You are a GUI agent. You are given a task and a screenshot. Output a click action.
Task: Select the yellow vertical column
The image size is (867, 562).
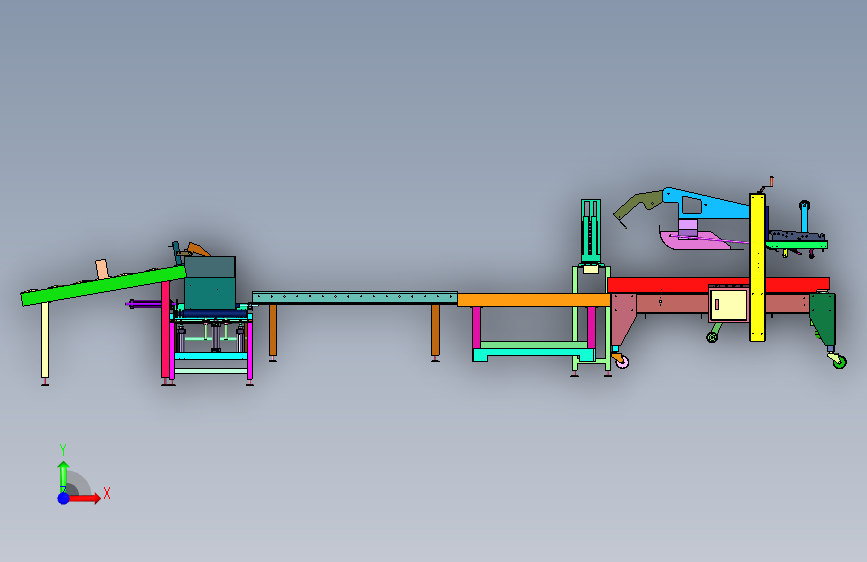757,267
